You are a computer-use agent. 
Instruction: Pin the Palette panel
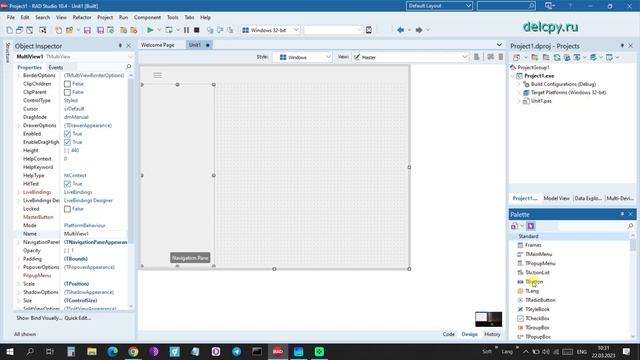pos(622,214)
